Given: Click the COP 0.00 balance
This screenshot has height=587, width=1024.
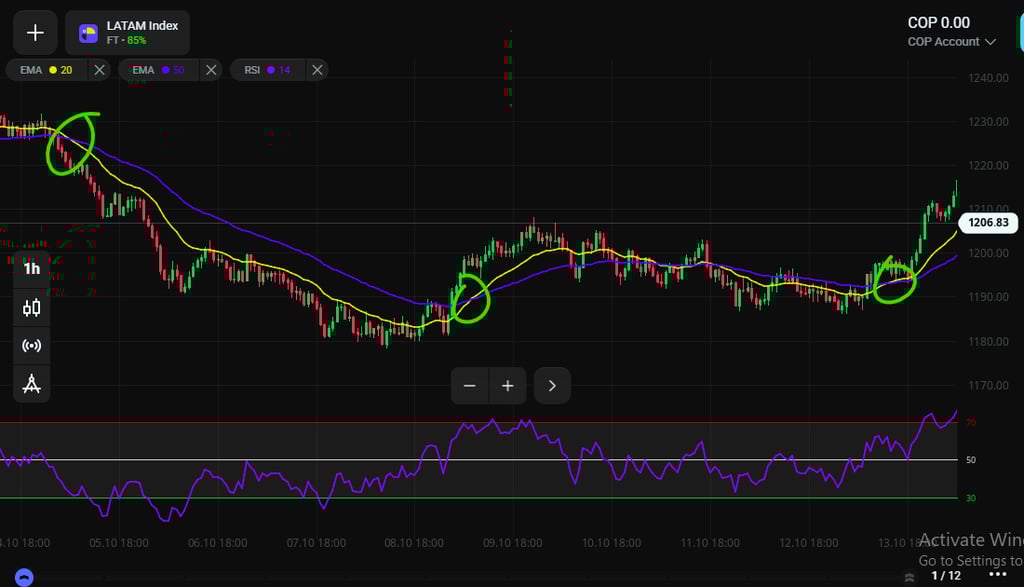Looking at the screenshot, I should point(938,23).
